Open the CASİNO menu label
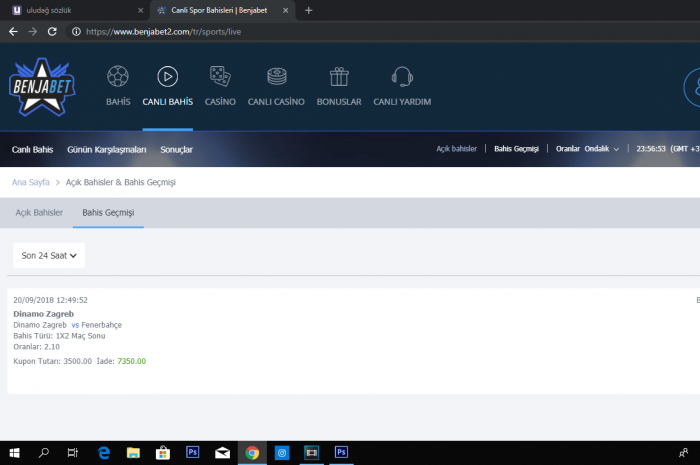Viewport: 700px width, 465px height. tap(220, 102)
